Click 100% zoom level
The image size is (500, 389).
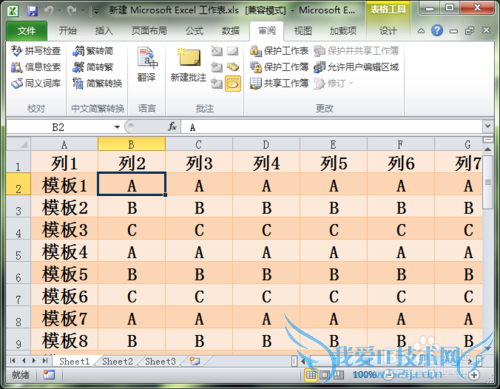click(364, 375)
